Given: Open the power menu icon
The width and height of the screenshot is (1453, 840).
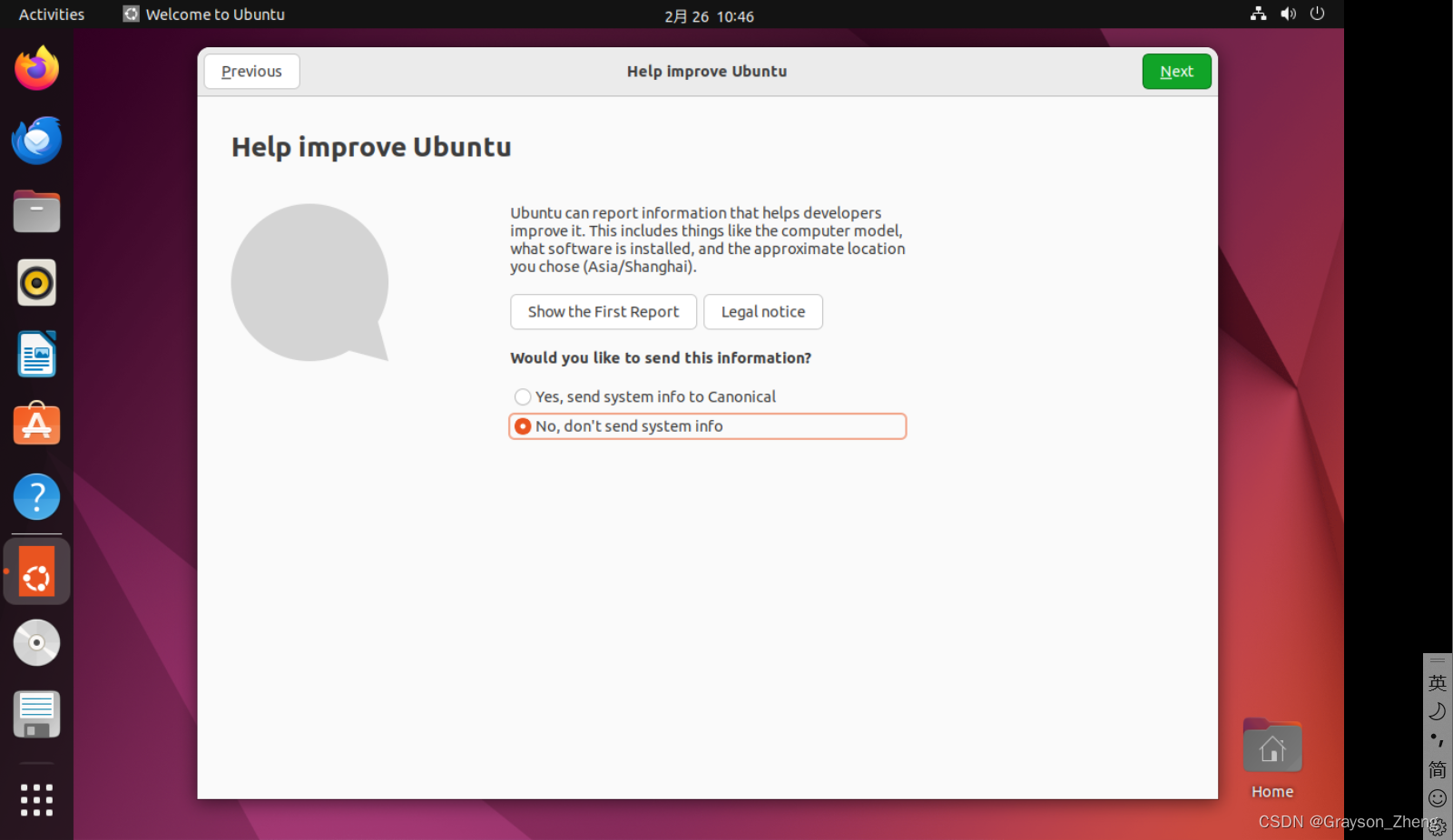Looking at the screenshot, I should click(1318, 14).
